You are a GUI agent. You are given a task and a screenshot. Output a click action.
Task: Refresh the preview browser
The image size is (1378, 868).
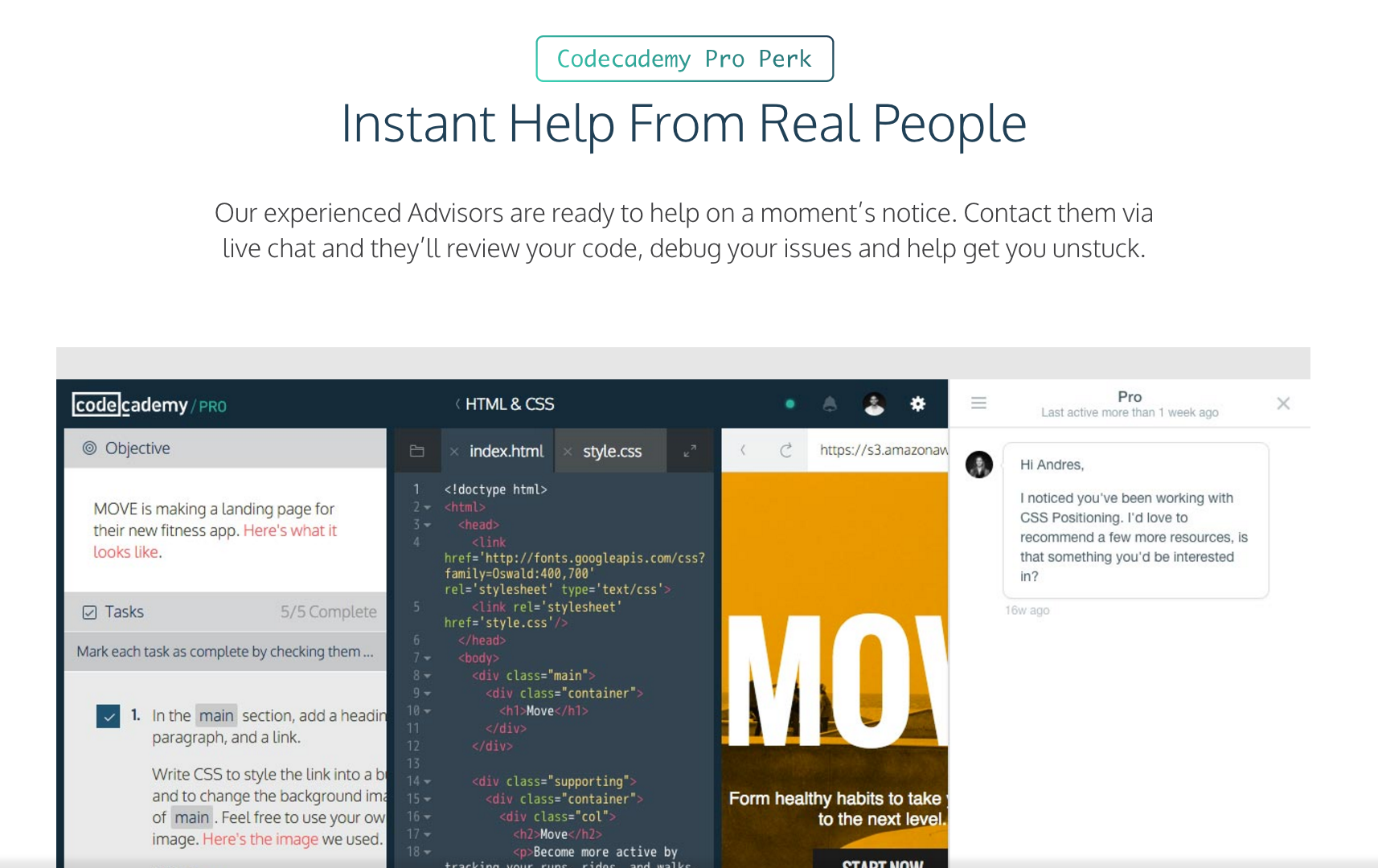pyautogui.click(x=785, y=450)
